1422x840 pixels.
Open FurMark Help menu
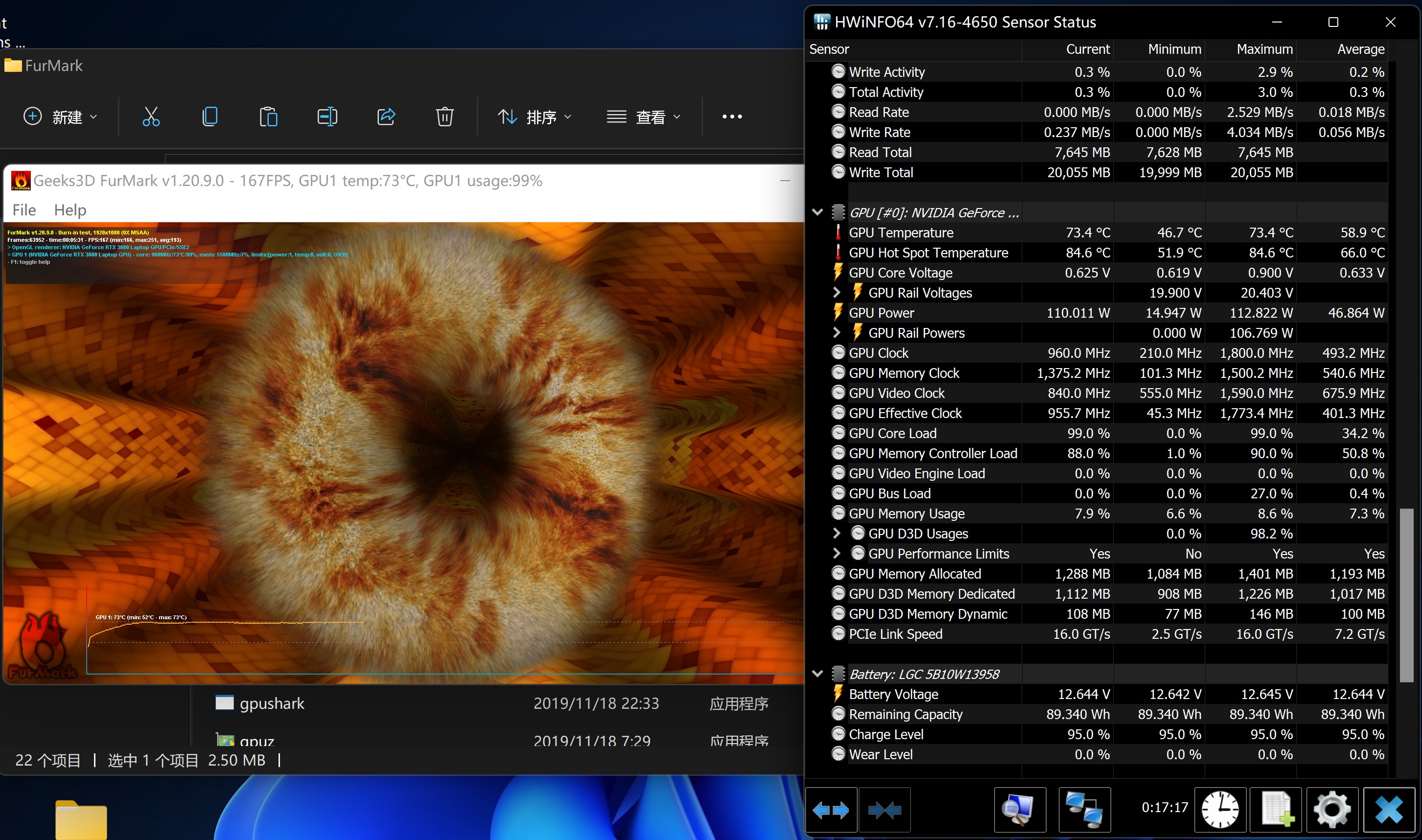pyautogui.click(x=70, y=210)
